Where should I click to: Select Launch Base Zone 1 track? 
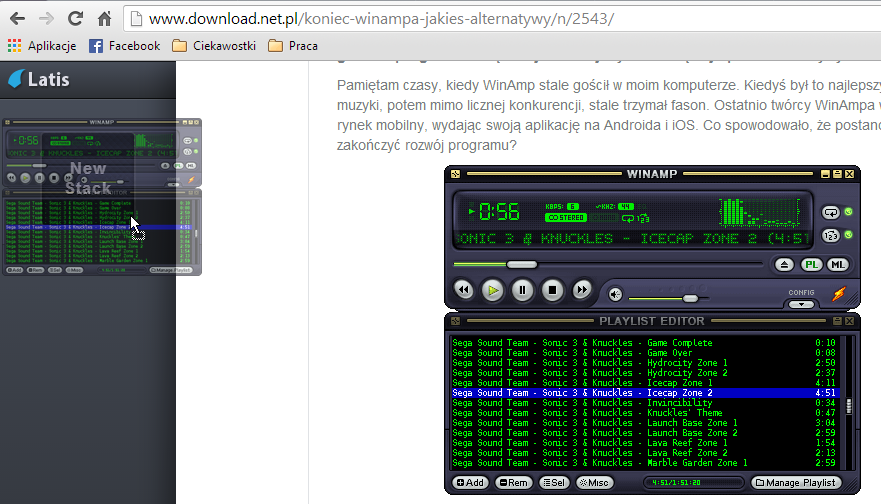644,423
